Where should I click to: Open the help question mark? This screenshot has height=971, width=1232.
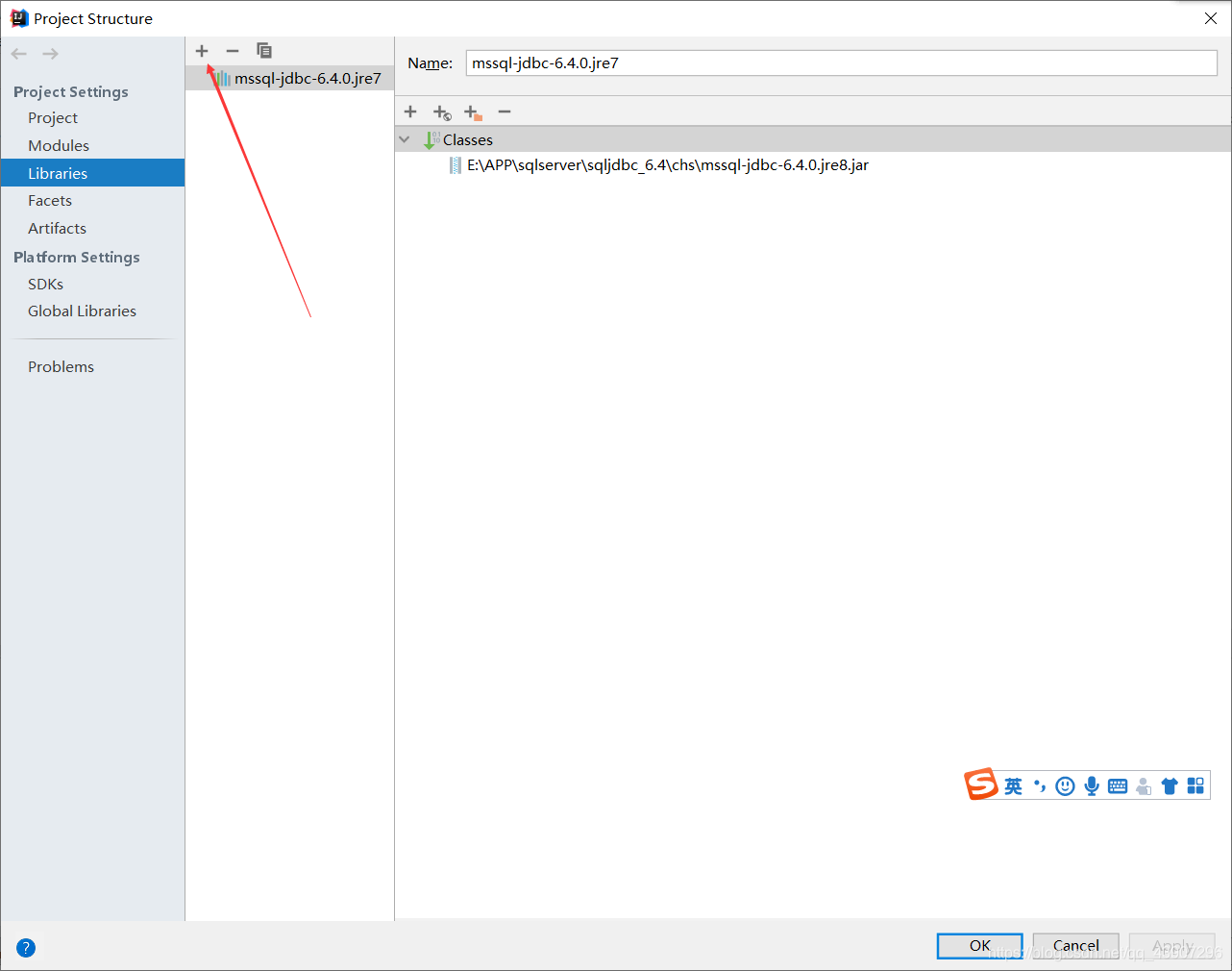coord(26,948)
